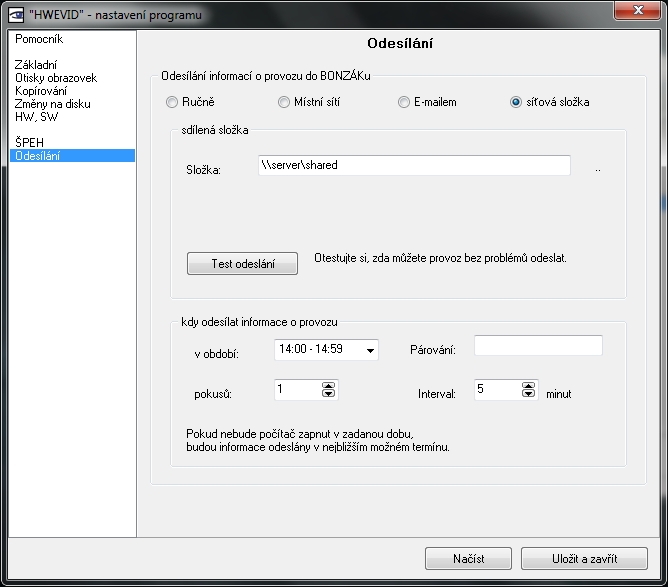Open the Kopírování settings page

[x=41, y=91]
